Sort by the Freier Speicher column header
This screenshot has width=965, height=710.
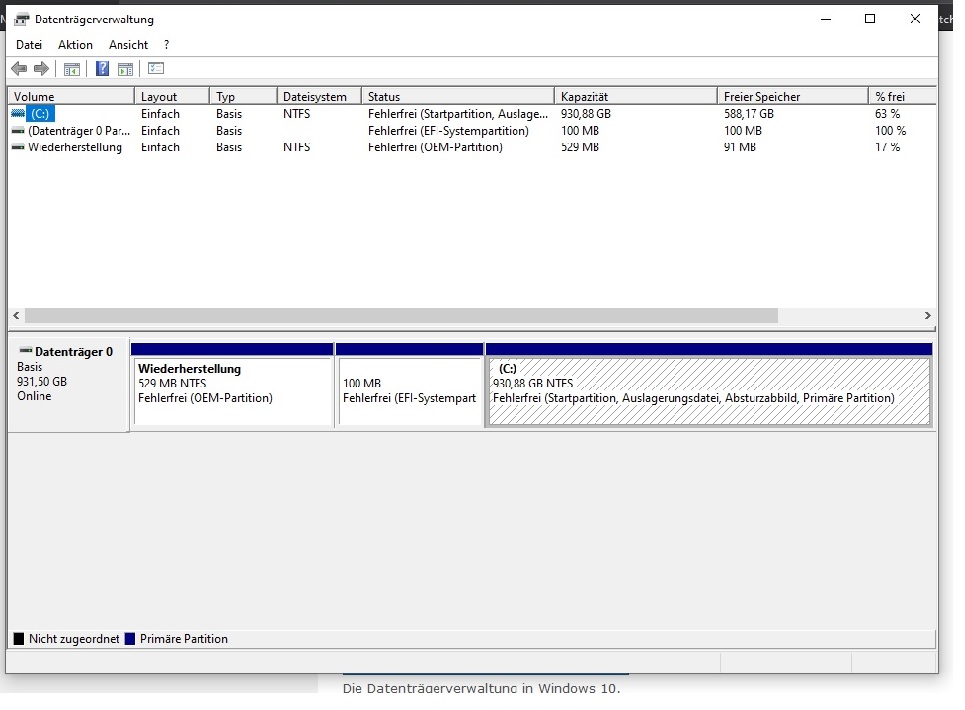[792, 97]
